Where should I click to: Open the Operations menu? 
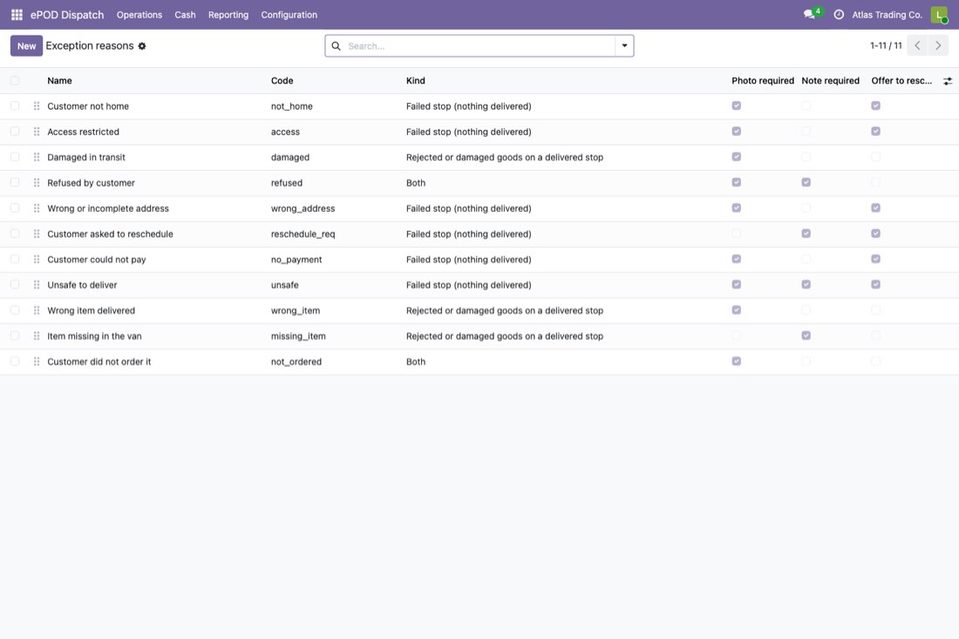[139, 15]
